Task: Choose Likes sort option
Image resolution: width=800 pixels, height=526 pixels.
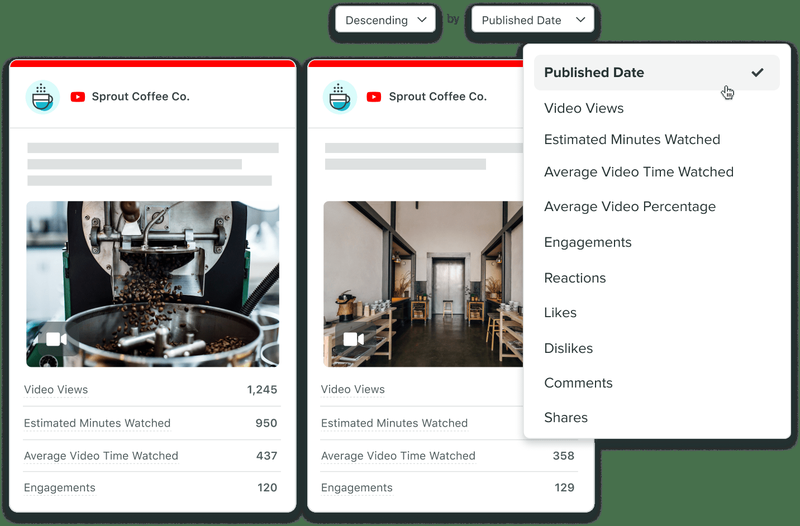Action: [560, 313]
